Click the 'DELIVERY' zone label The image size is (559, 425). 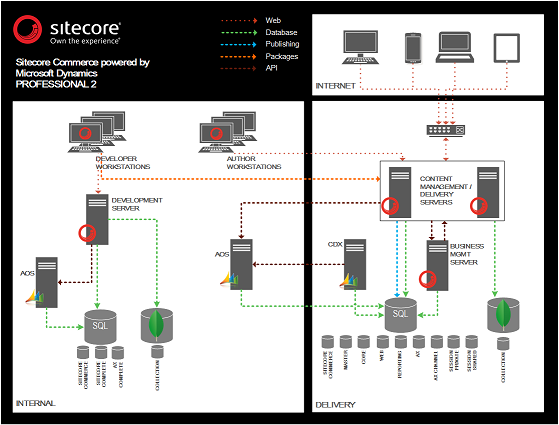[x=335, y=405]
